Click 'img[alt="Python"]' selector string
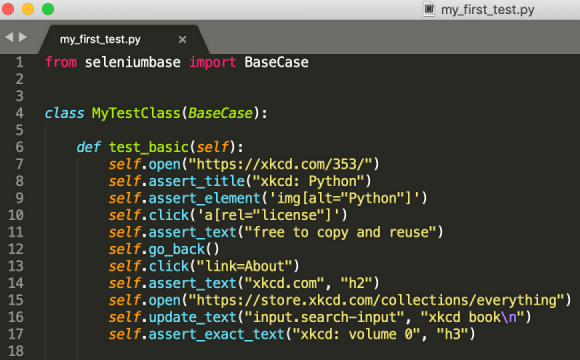The image size is (580, 360). tap(344, 198)
